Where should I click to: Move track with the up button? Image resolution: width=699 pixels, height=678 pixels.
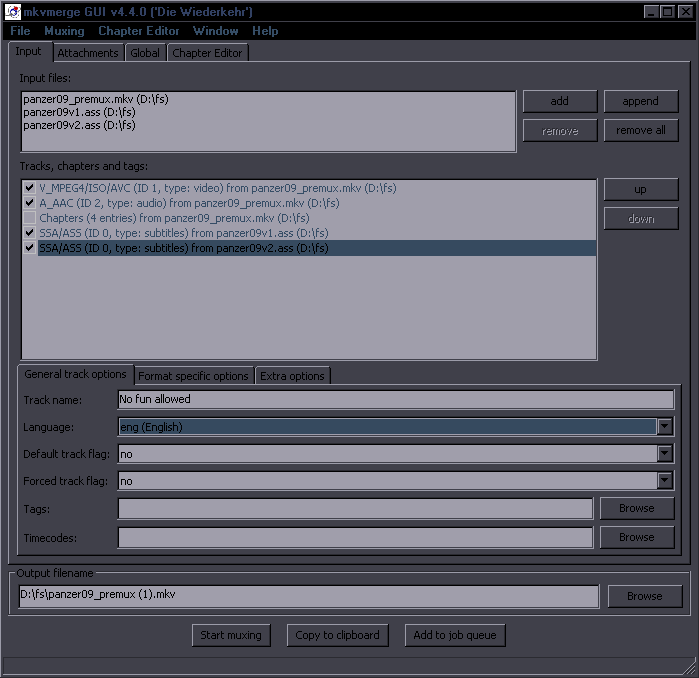point(641,189)
